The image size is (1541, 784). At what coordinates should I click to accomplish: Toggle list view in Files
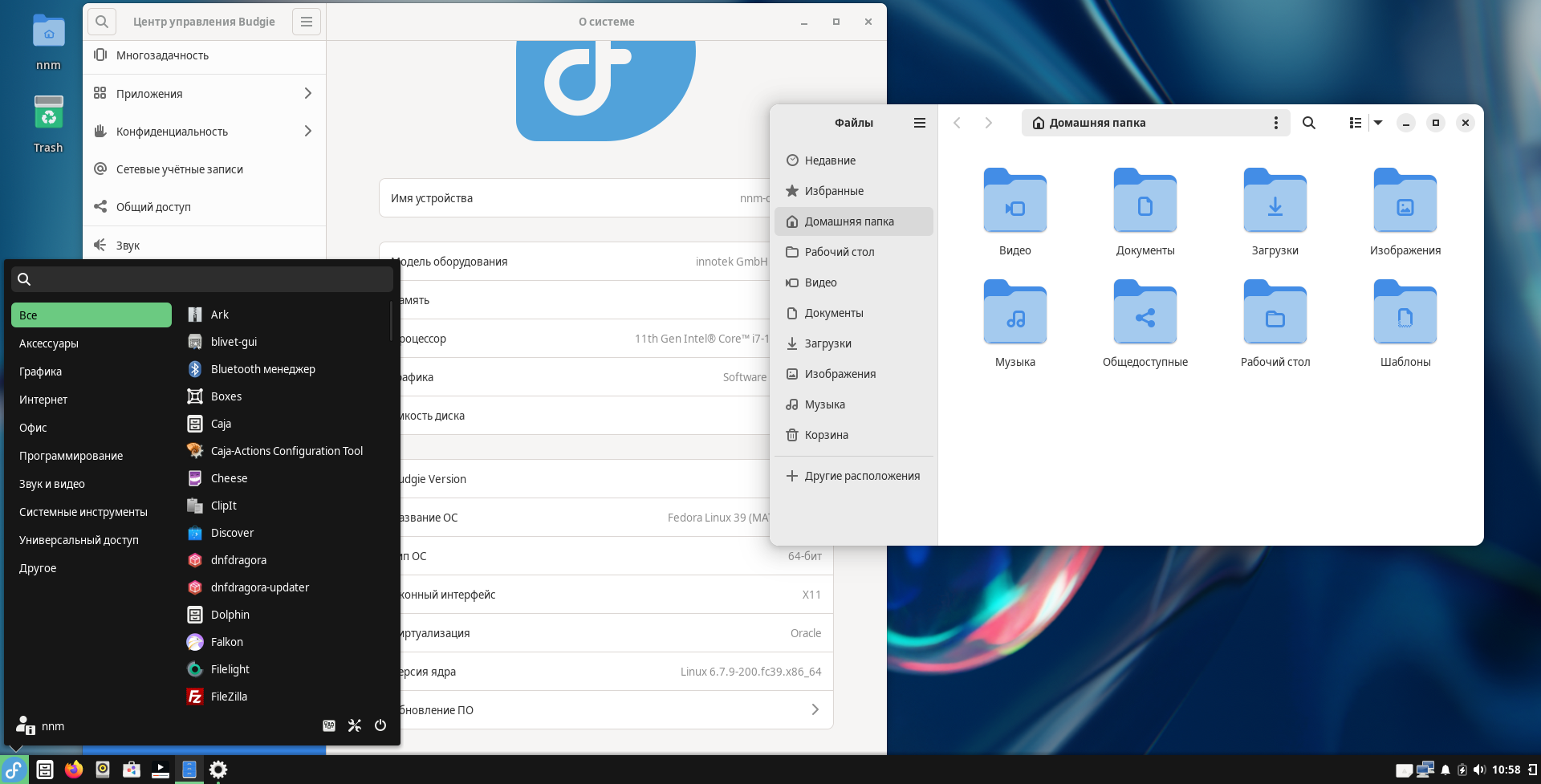tap(1355, 123)
